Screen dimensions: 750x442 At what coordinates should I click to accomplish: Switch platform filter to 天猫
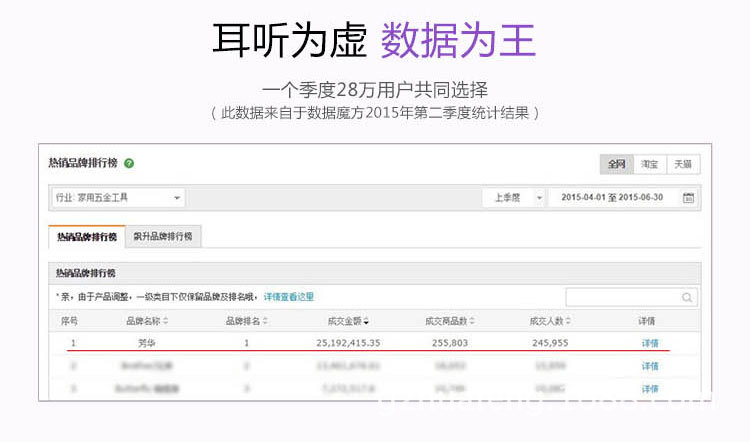coord(682,164)
